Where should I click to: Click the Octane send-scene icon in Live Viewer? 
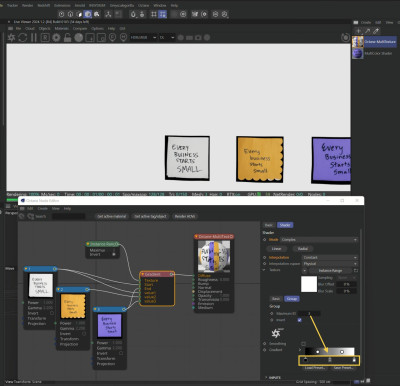[11, 37]
